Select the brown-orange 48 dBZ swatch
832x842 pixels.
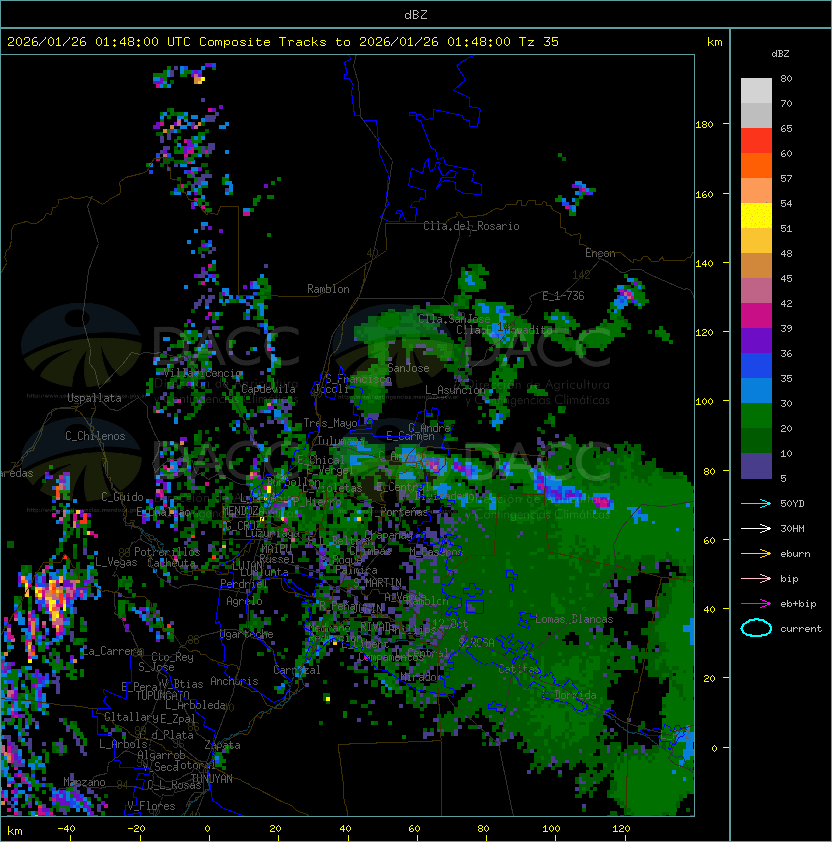click(x=756, y=265)
